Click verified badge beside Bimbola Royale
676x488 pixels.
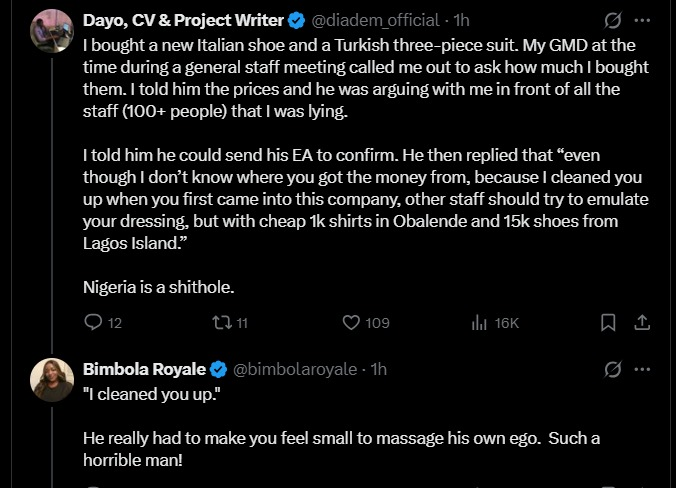point(218,370)
